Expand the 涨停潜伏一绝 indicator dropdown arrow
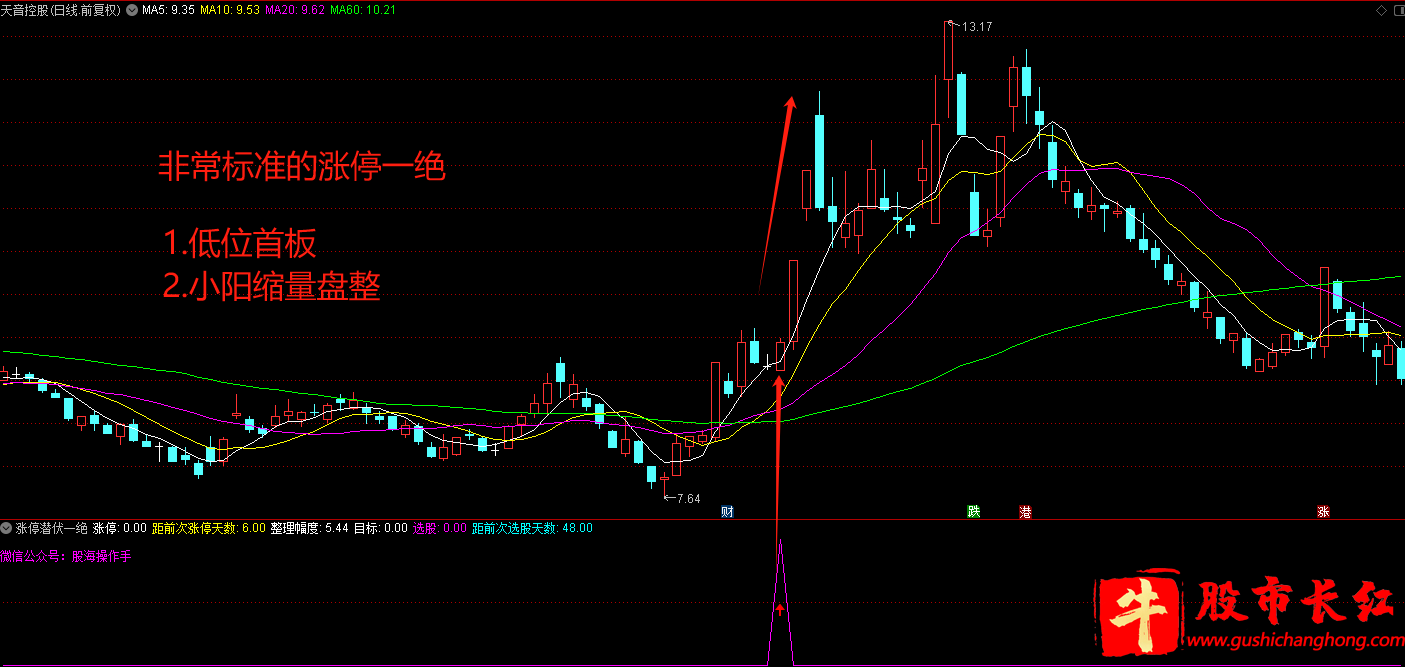This screenshot has height=667, width=1405. [x=6, y=528]
